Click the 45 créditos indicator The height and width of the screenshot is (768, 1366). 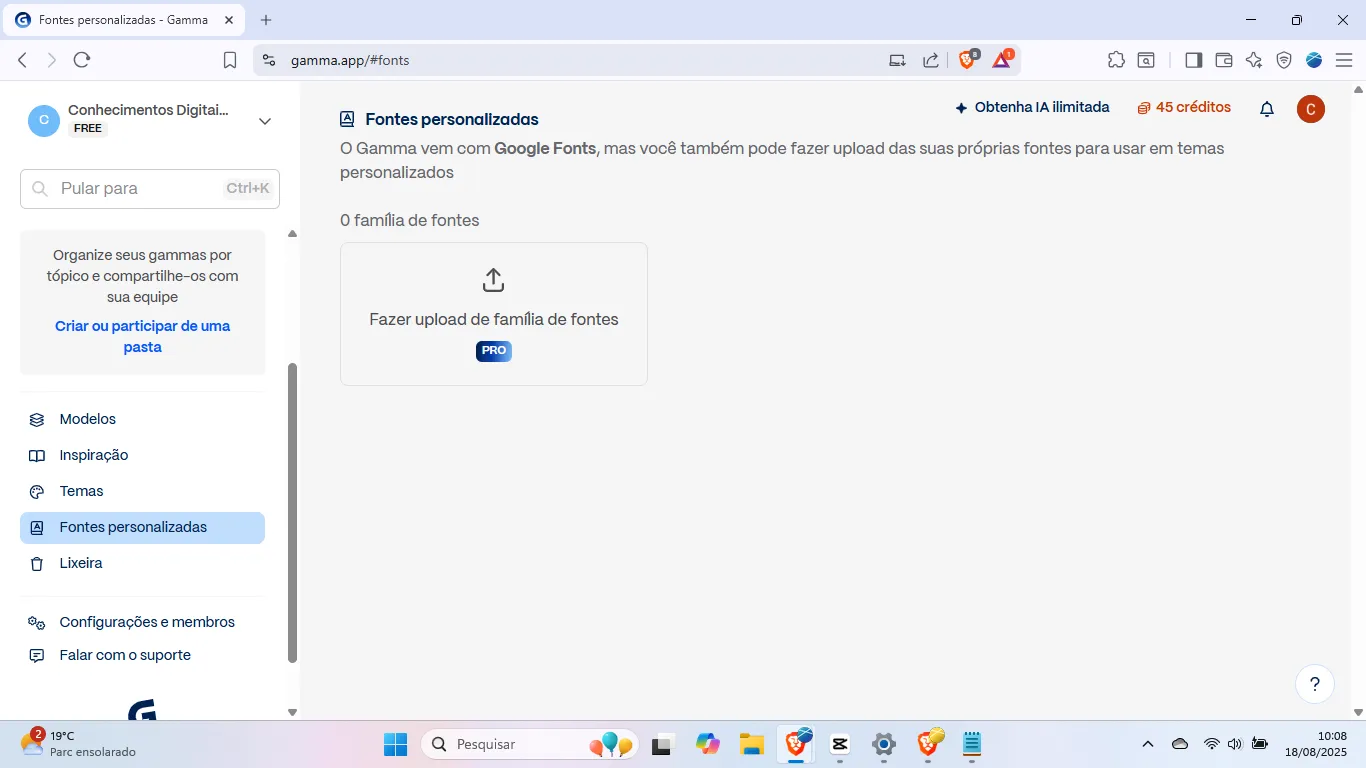[1184, 108]
